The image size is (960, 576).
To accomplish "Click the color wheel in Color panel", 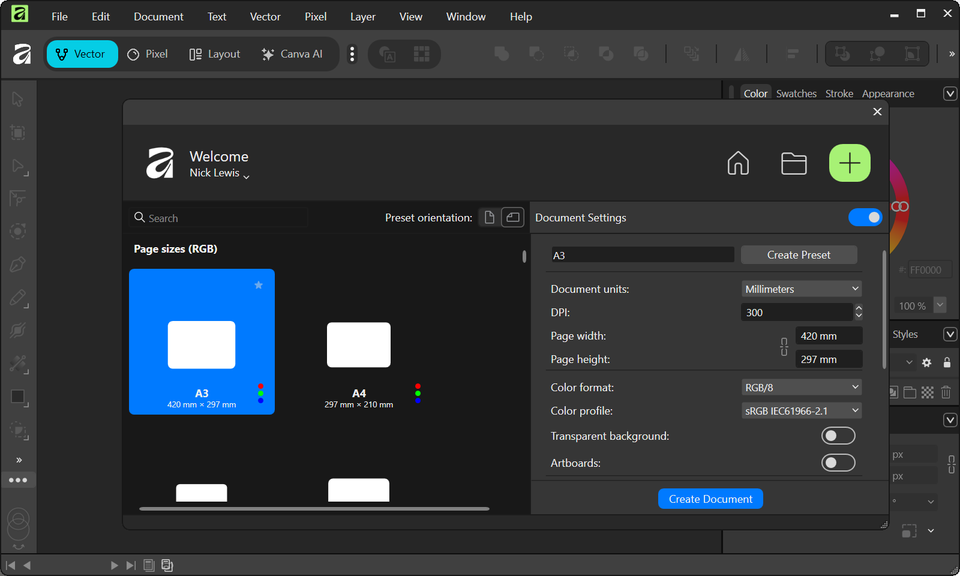I will [898, 206].
